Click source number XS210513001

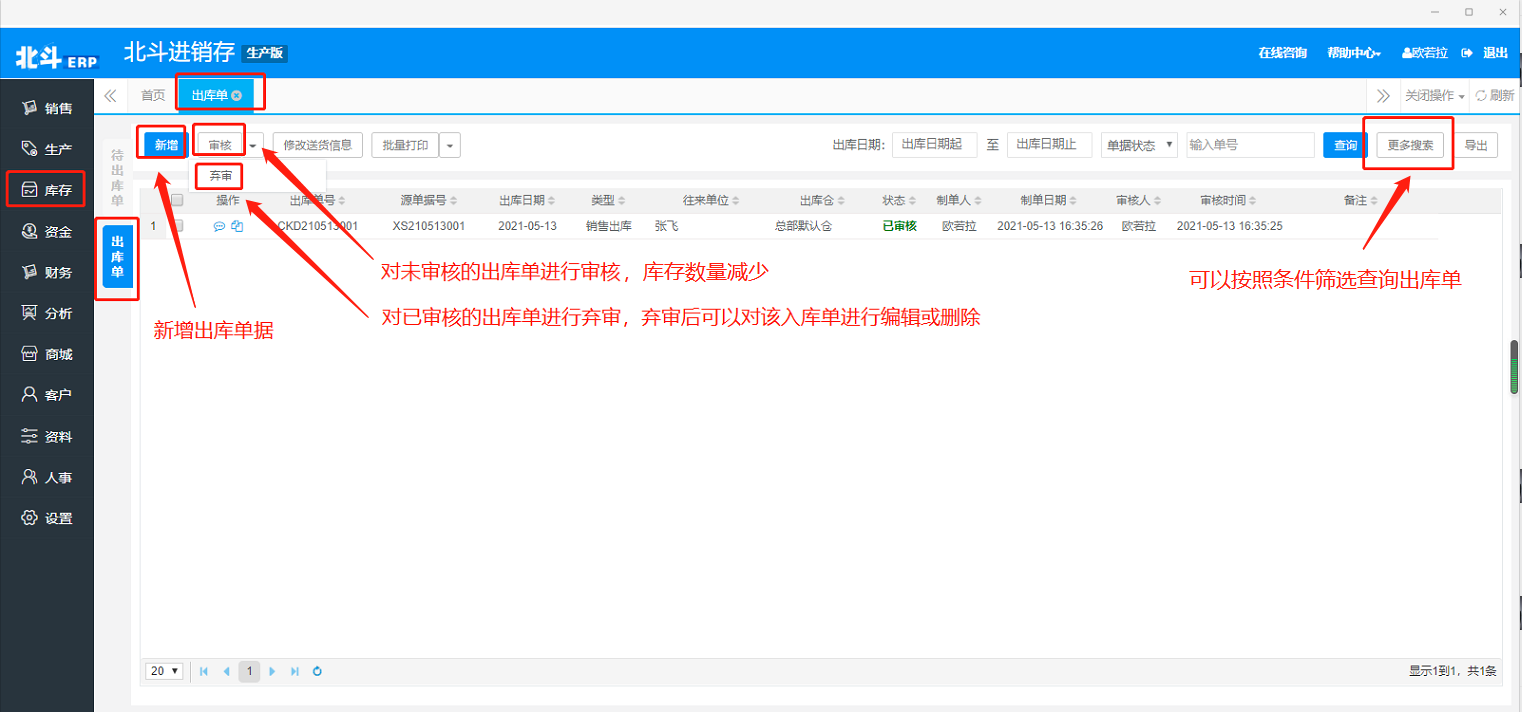tap(428, 227)
